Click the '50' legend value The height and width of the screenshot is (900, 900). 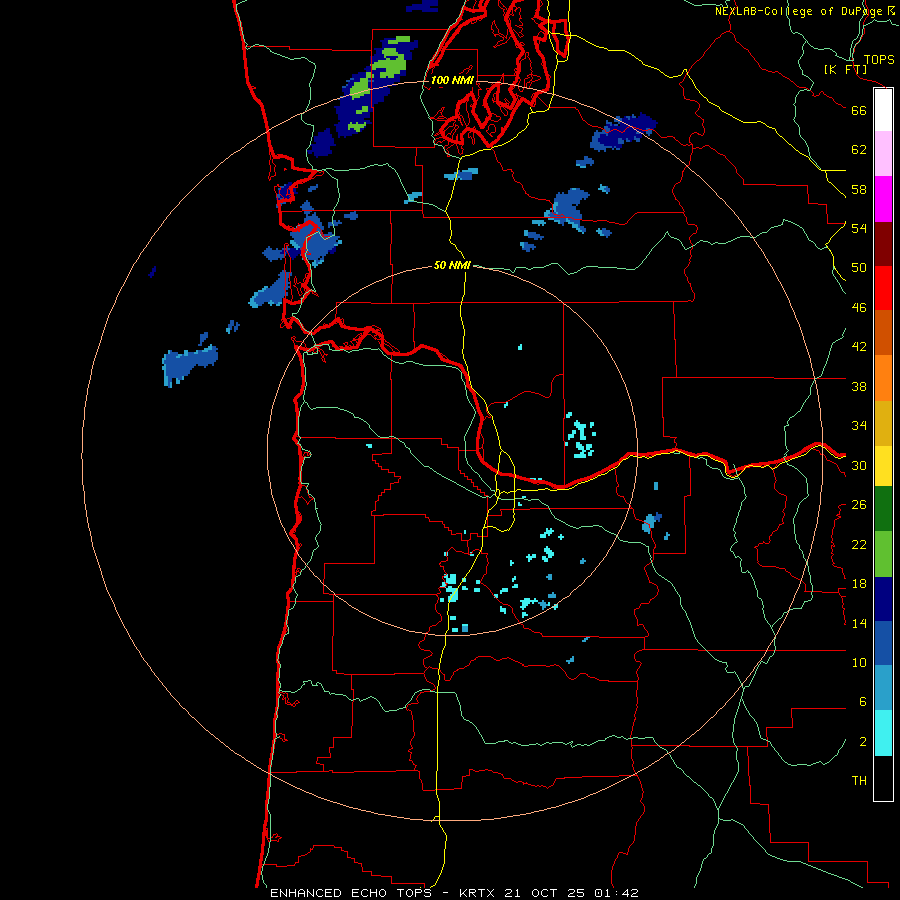[x=859, y=268]
